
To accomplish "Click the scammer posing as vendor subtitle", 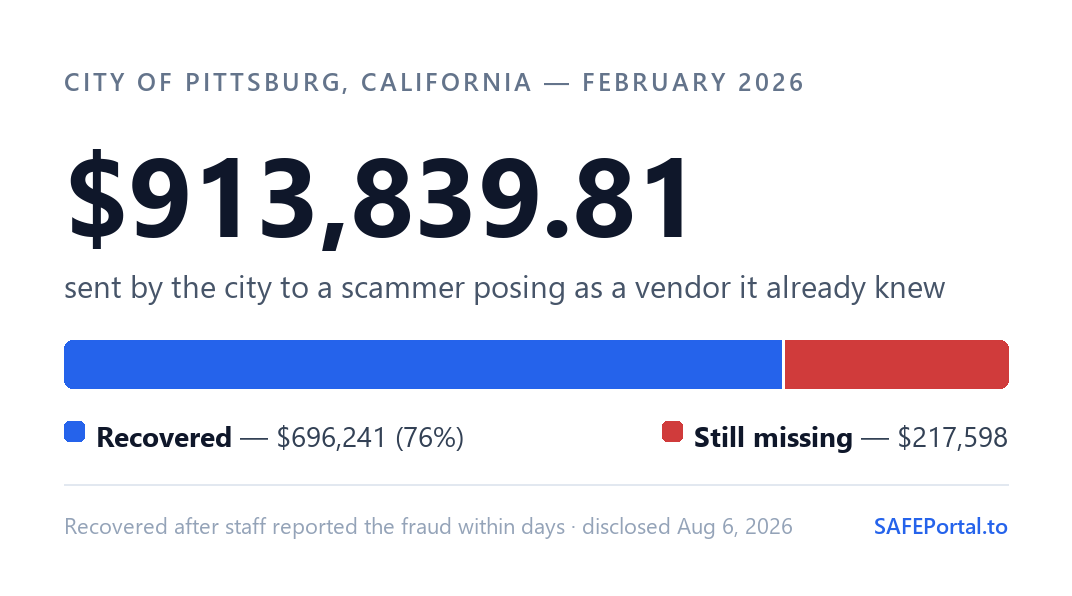I will [505, 288].
